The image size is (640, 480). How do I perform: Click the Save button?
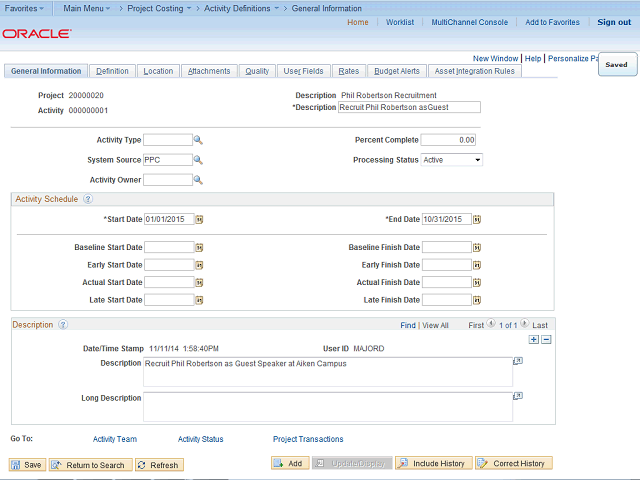tap(27, 465)
